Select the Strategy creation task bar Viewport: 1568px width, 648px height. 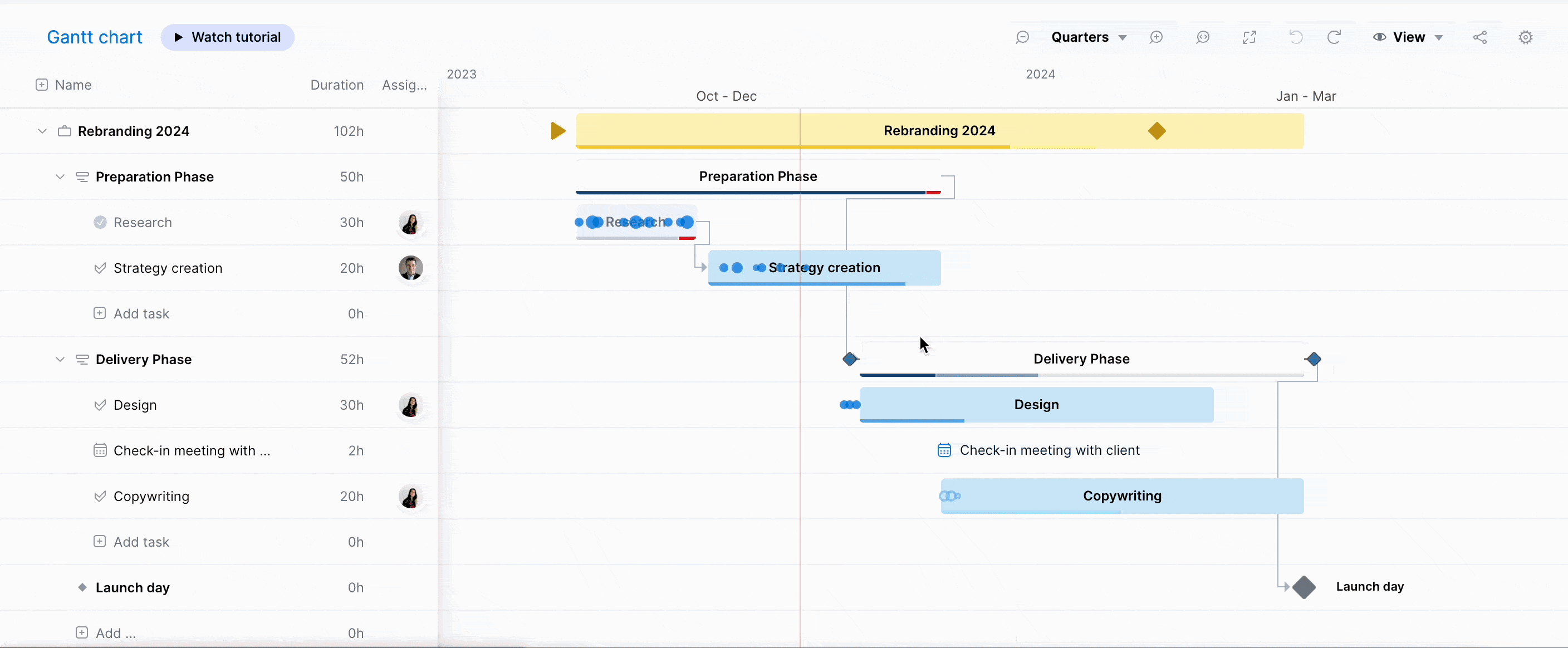tap(824, 268)
